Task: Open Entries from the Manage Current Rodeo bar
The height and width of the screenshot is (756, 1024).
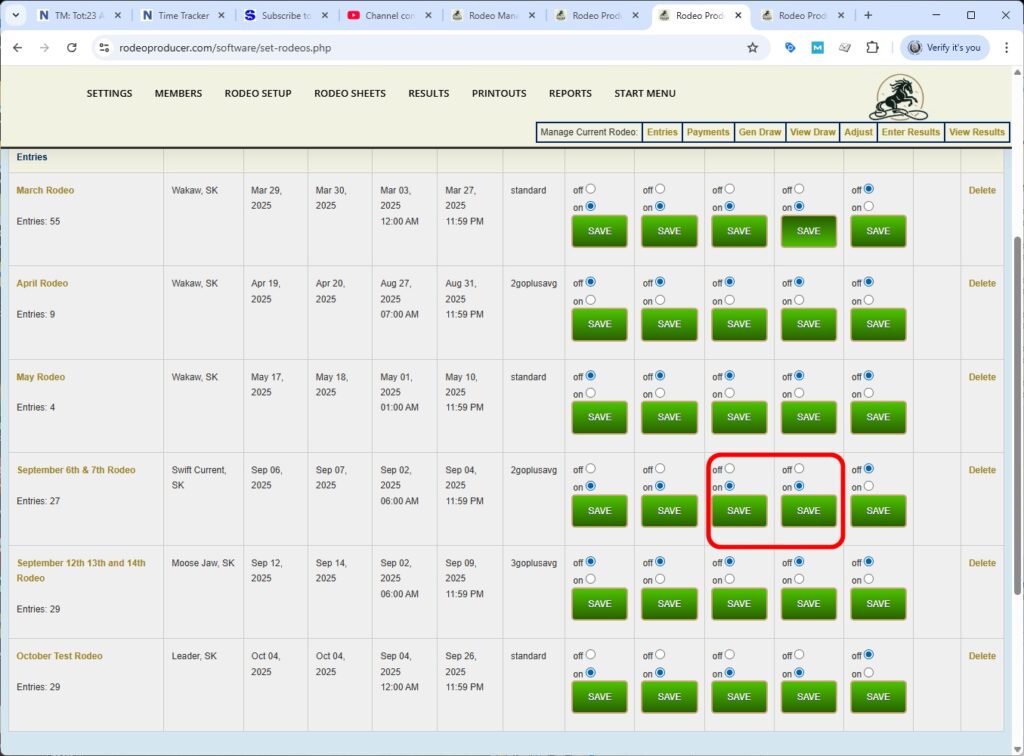Action: click(x=662, y=131)
